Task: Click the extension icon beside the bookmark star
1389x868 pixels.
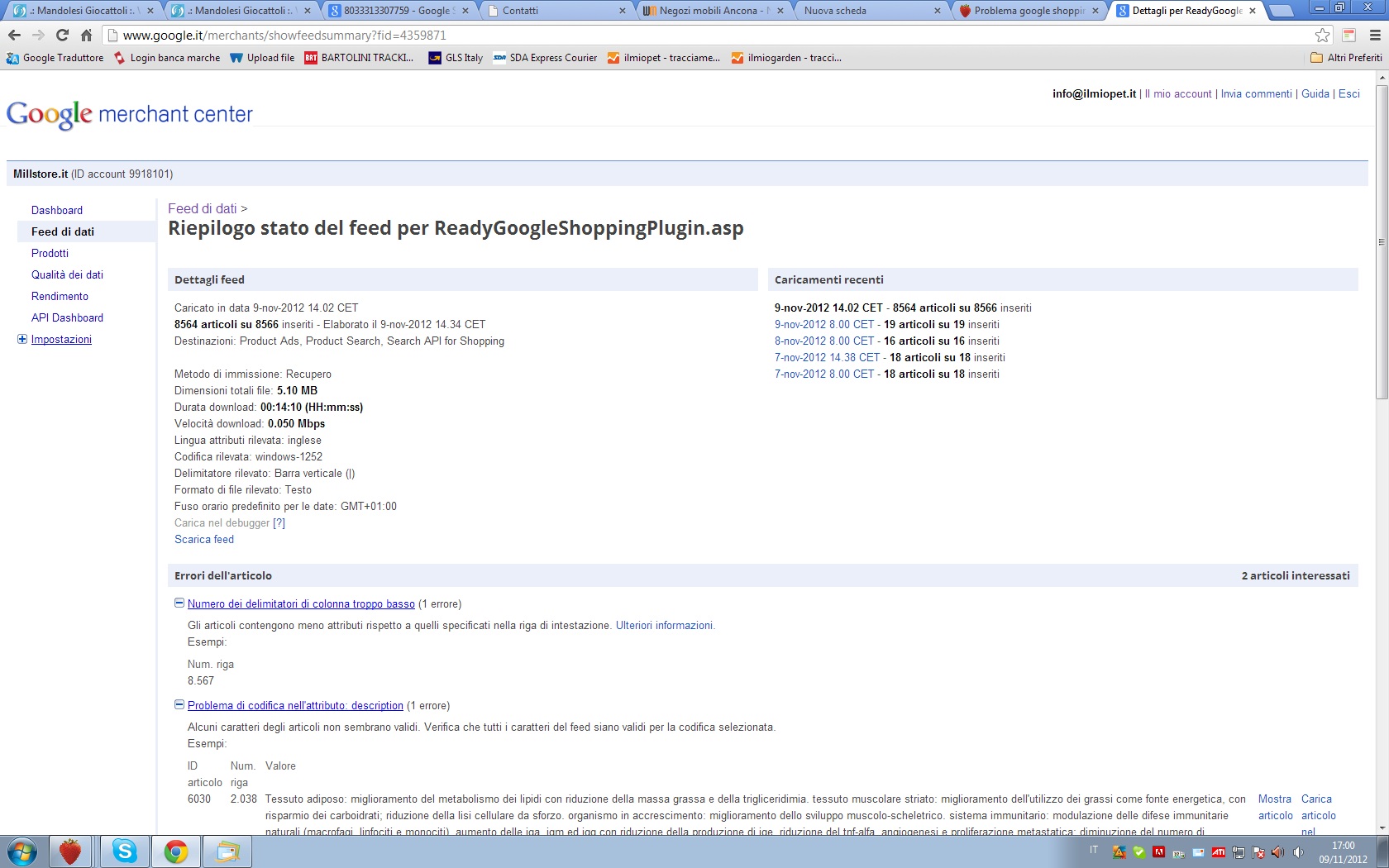Action: tap(1349, 35)
